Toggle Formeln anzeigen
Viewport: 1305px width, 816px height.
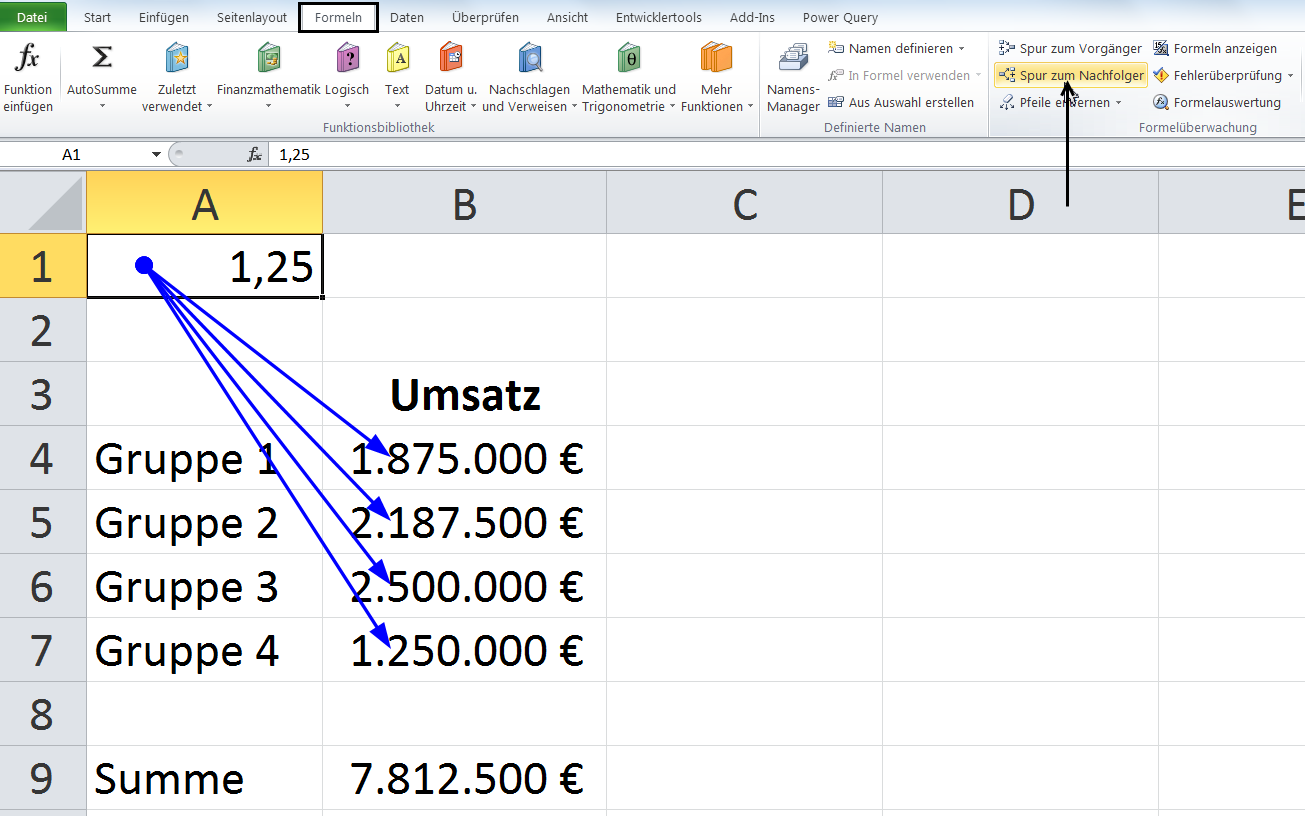coord(1215,48)
